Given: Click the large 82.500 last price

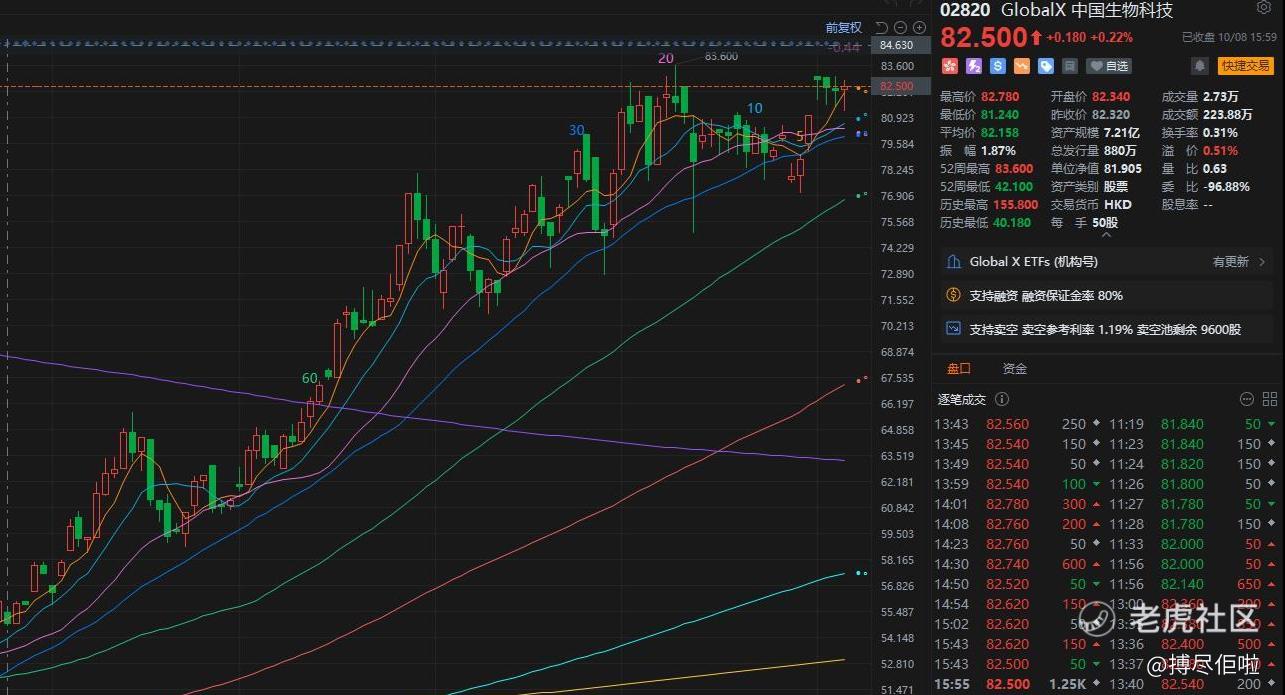Looking at the screenshot, I should [983, 38].
